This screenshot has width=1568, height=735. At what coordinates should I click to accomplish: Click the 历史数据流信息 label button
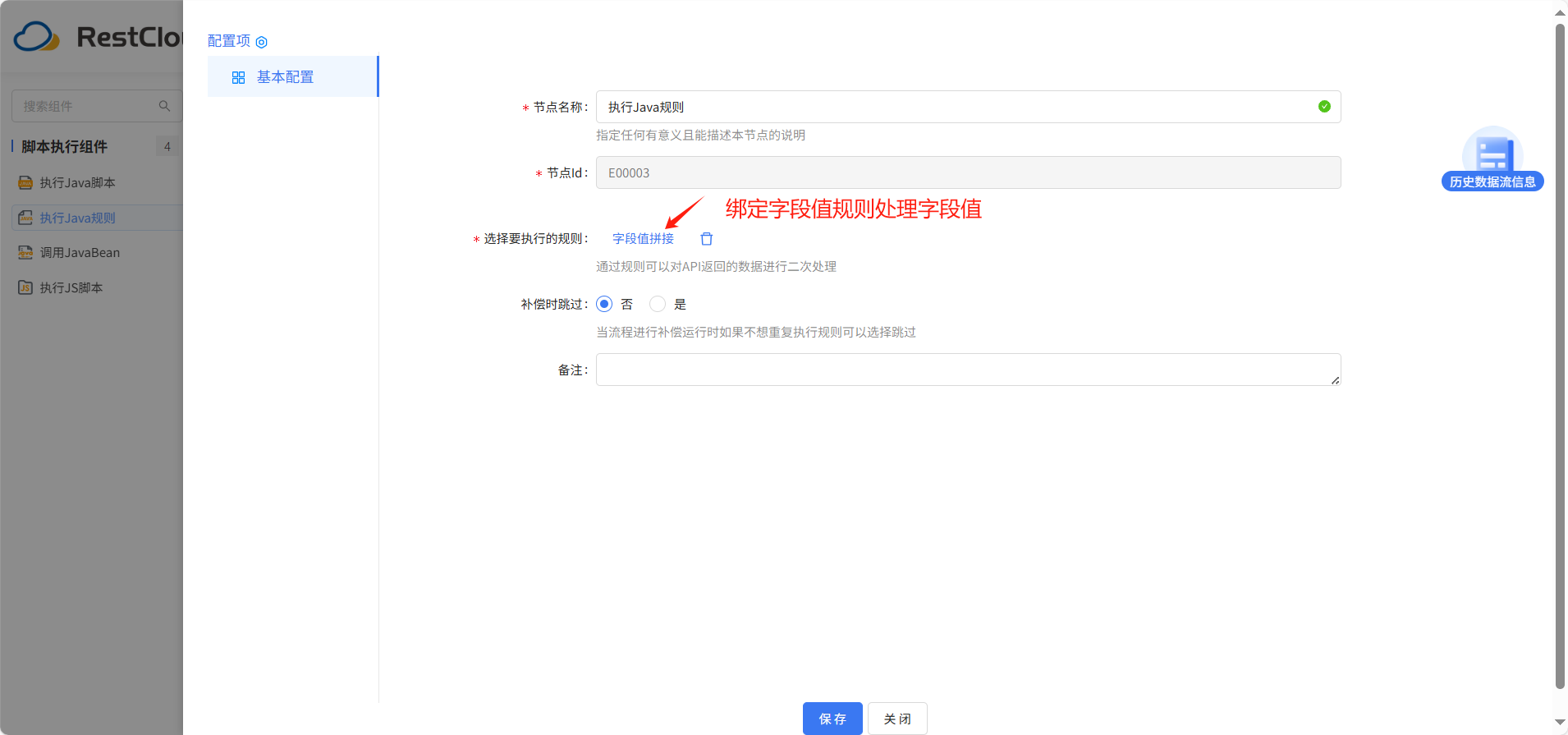pos(1492,181)
